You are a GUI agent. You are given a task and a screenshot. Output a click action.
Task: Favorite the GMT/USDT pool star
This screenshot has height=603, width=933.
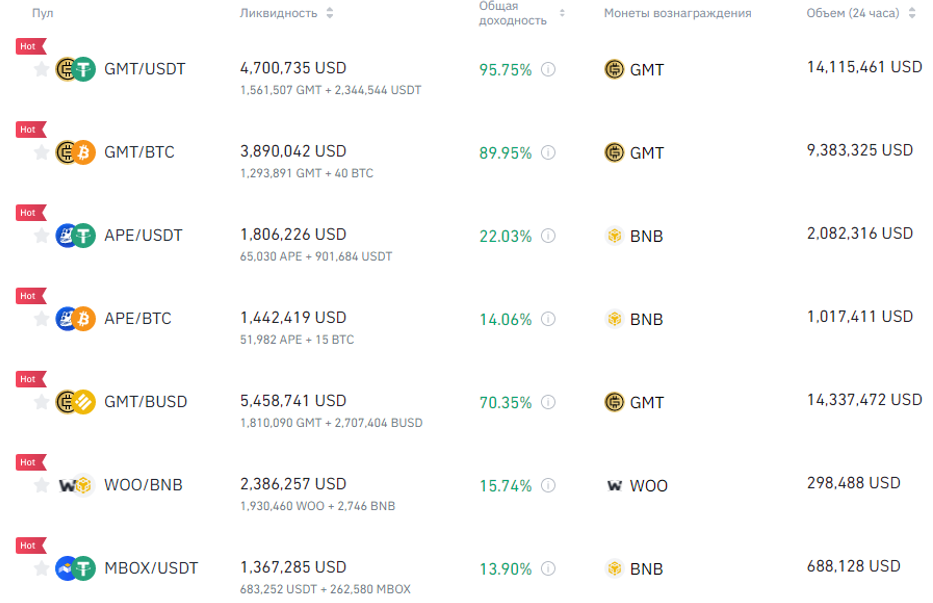[41, 69]
